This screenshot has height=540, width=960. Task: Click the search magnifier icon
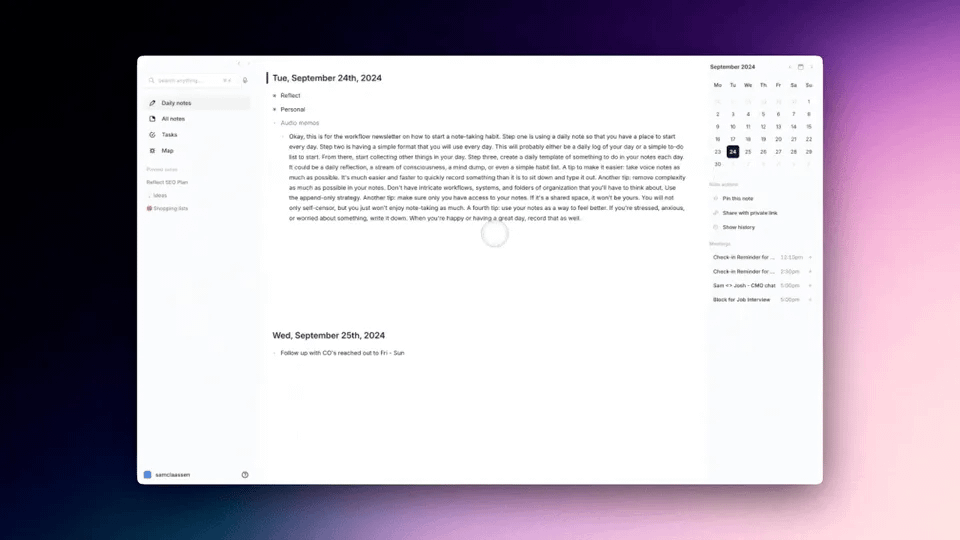coord(152,80)
